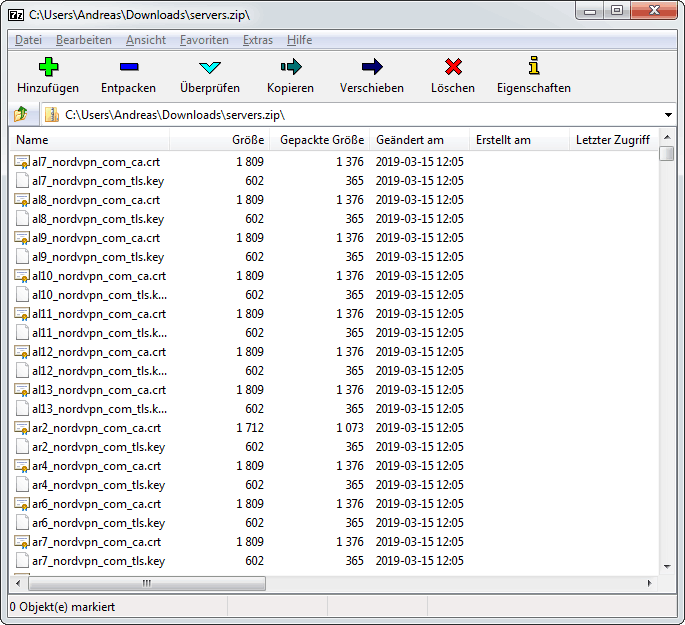This screenshot has height=625, width=685.
Task: Click file icon of ar2_nordvpn_com_tls.key
Action: (x=22, y=447)
